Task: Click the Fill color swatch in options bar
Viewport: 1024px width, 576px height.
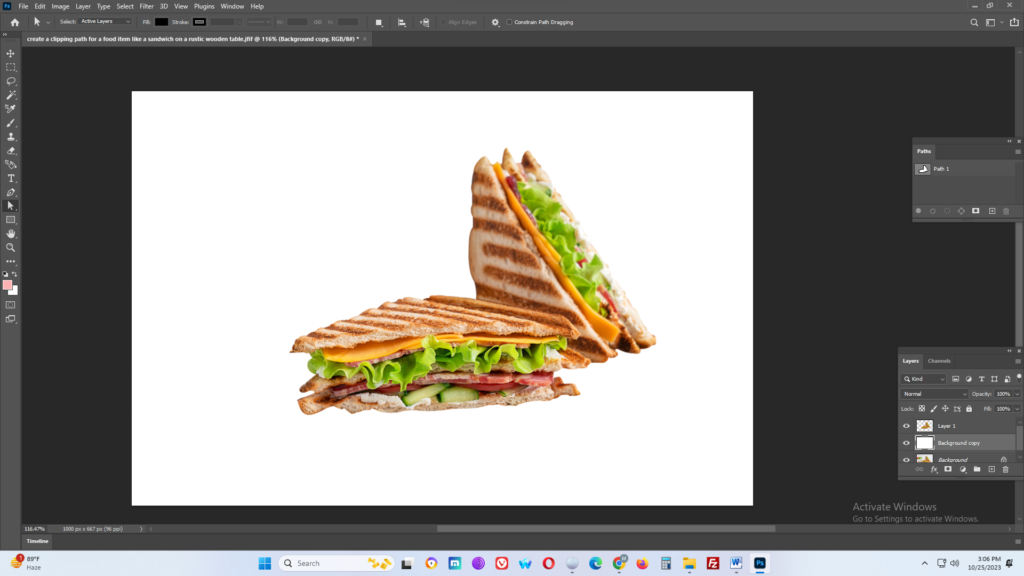Action: (x=161, y=22)
